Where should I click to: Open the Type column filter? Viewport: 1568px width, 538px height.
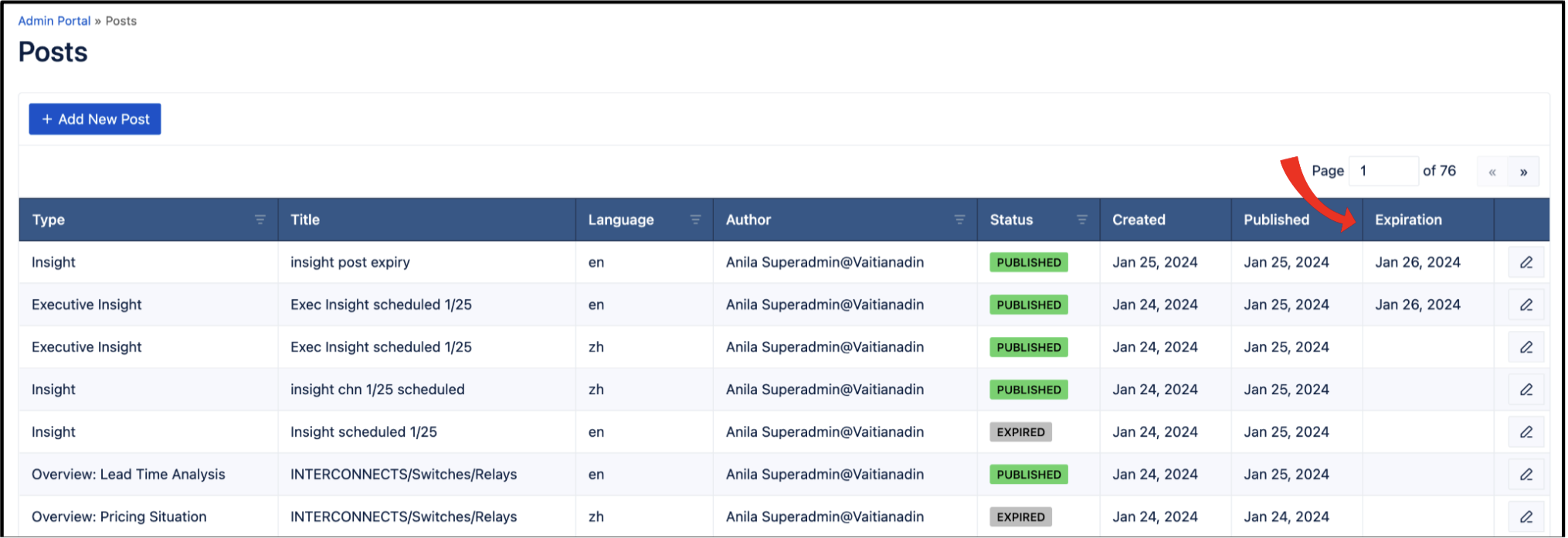(260, 220)
